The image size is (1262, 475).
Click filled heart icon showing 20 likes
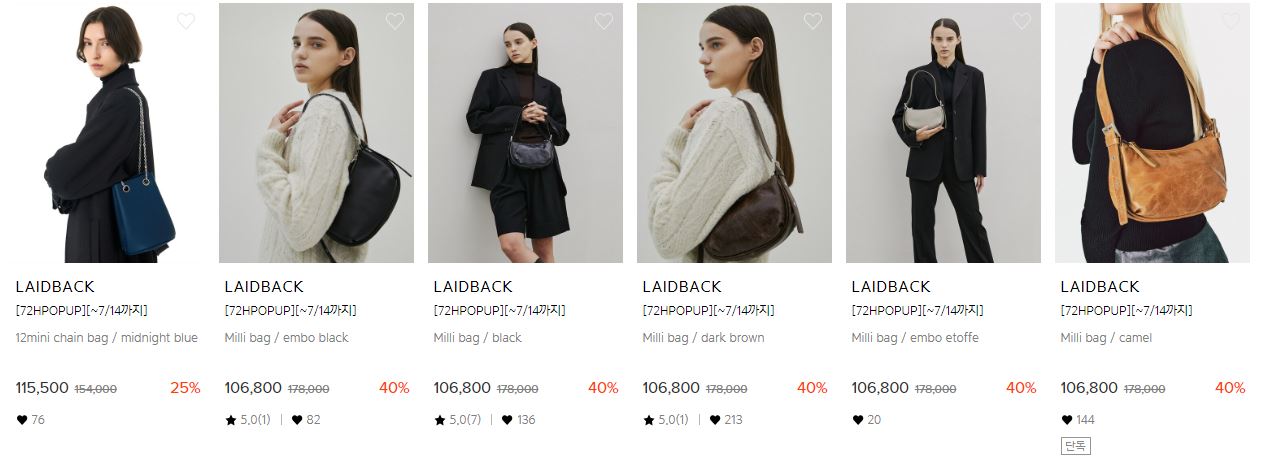[x=857, y=420]
